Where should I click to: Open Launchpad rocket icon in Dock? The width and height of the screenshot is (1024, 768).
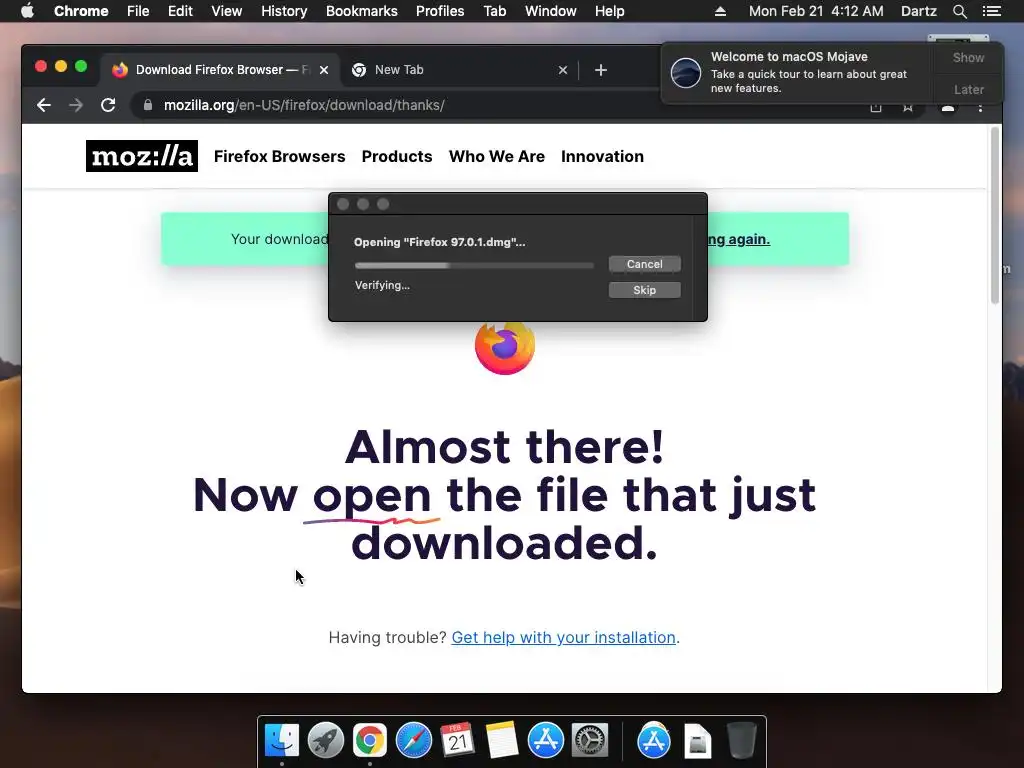326,740
